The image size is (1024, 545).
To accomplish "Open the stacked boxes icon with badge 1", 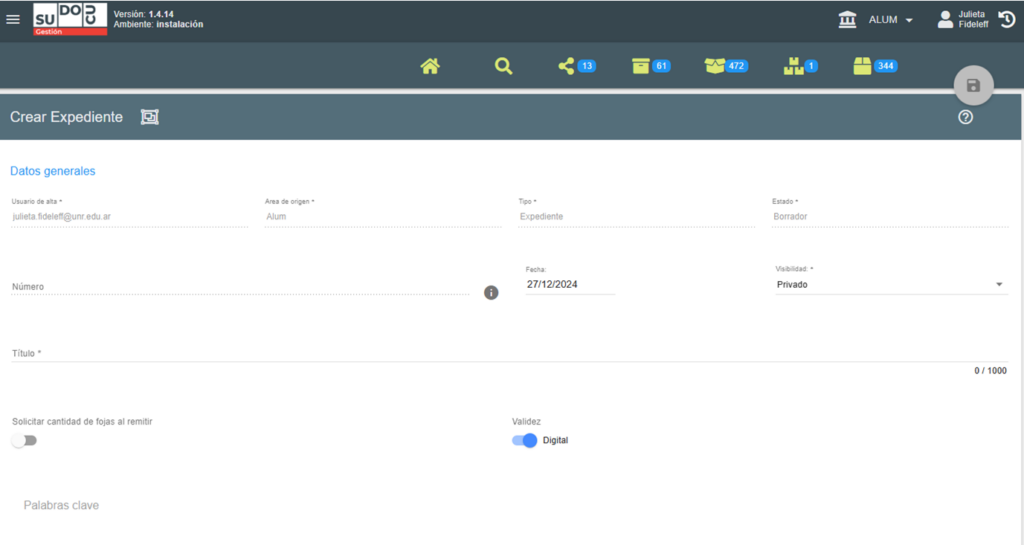I will (793, 66).
